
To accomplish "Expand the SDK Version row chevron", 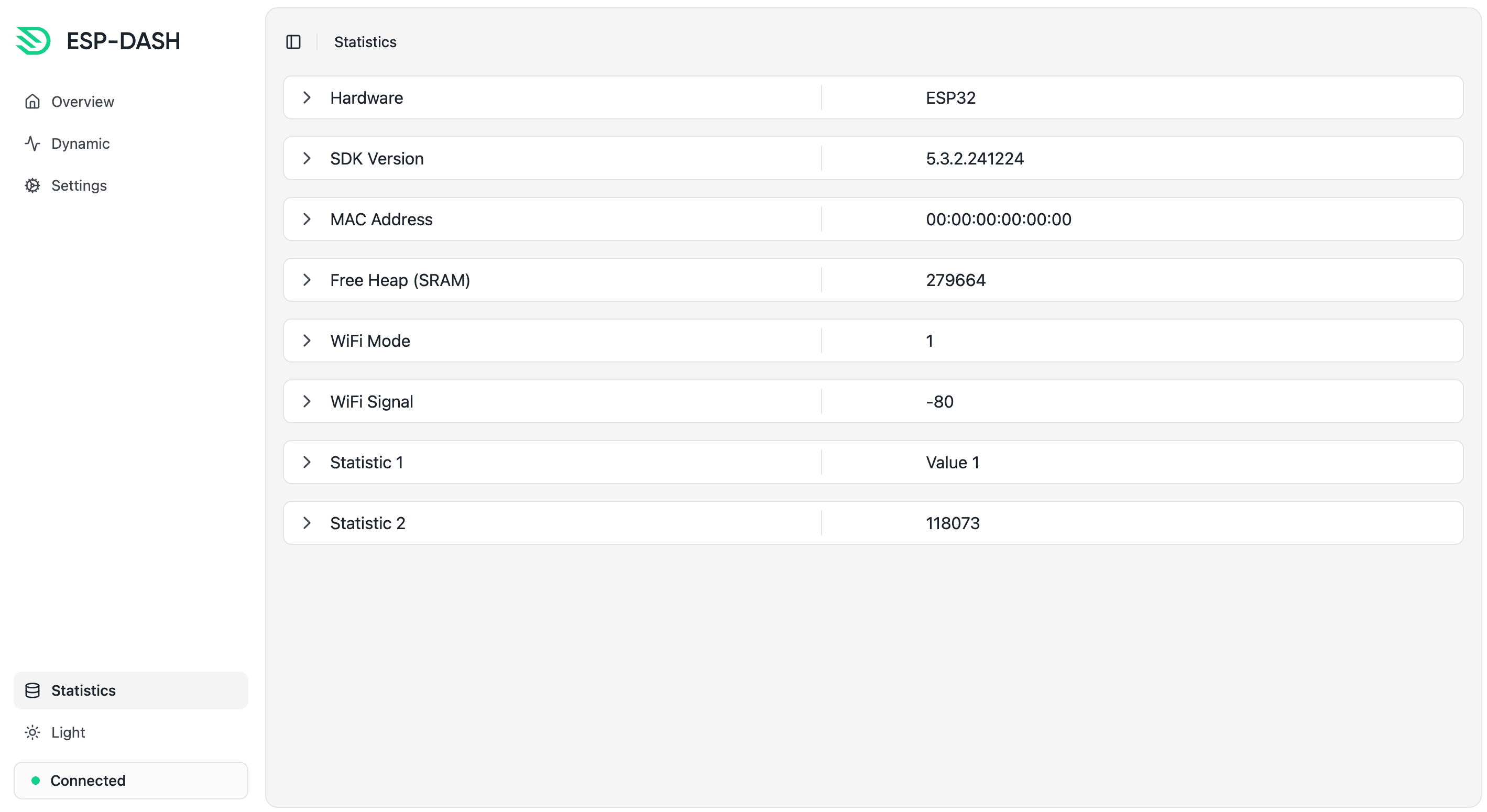I will pos(307,158).
